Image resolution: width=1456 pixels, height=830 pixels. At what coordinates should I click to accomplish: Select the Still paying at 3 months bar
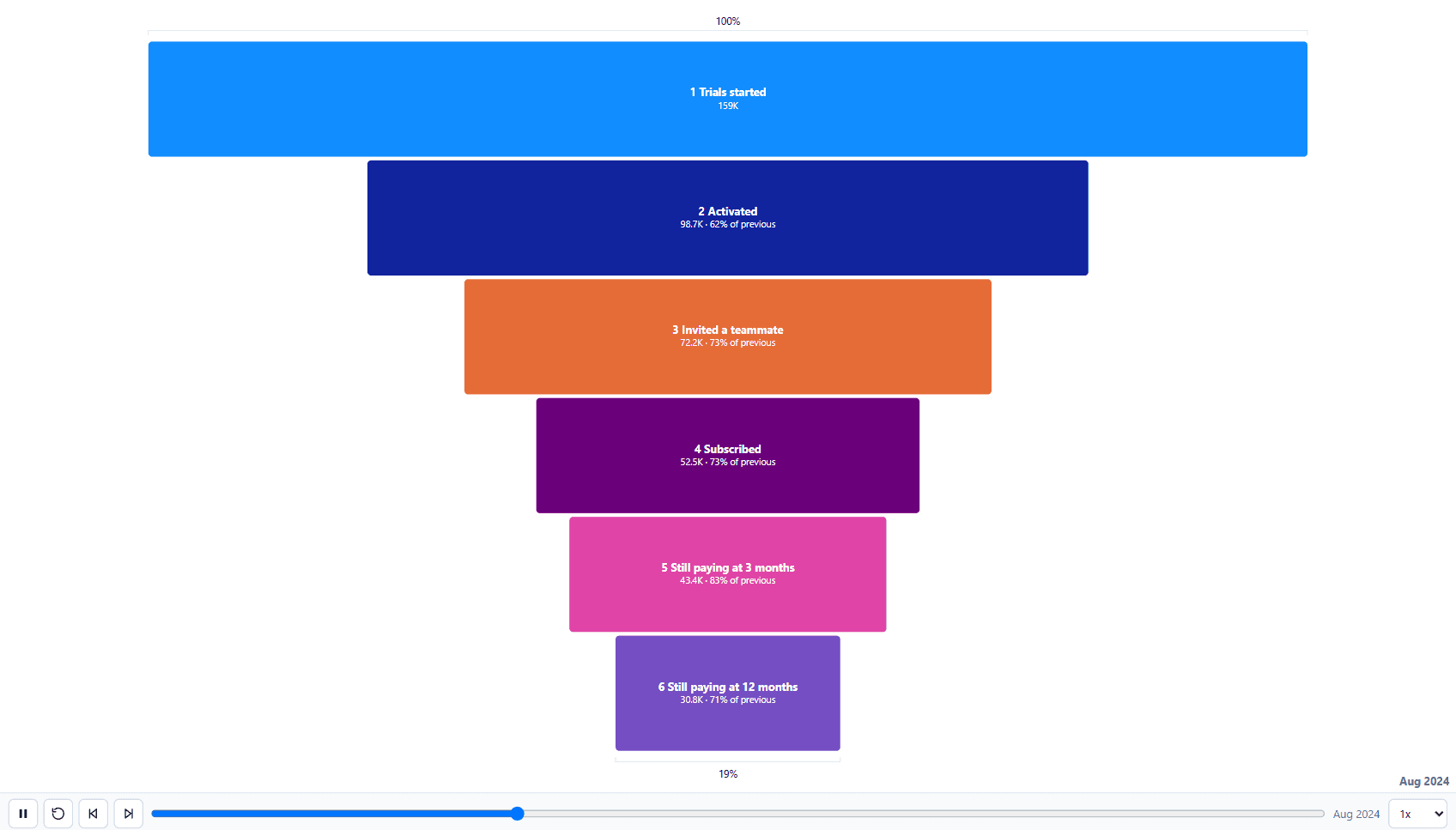[x=728, y=574]
